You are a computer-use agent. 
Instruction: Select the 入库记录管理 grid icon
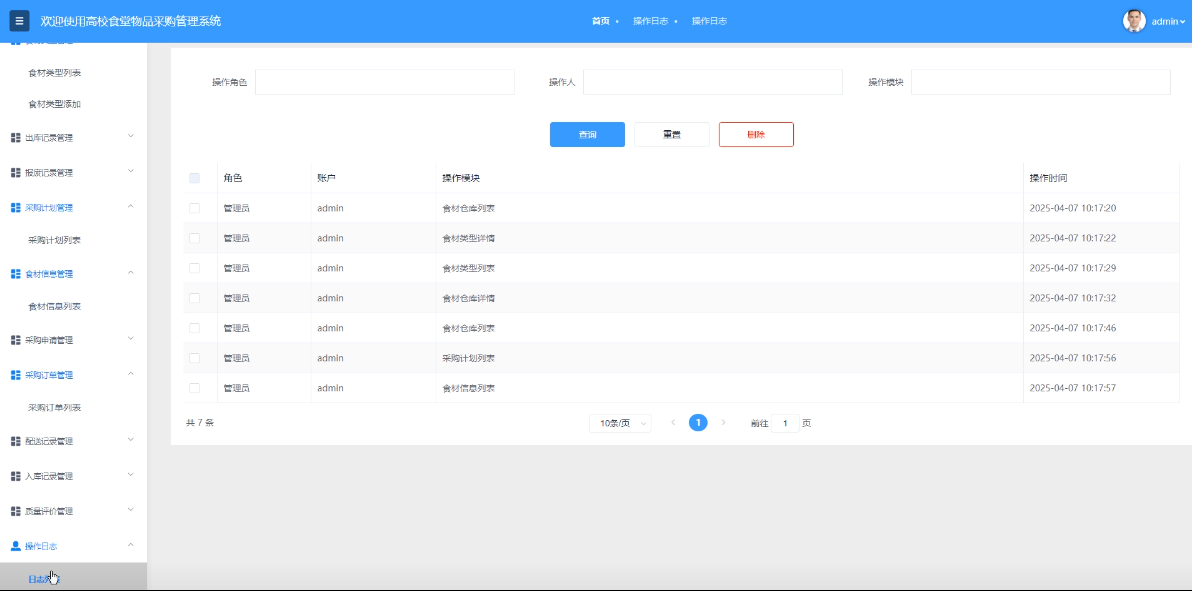click(x=15, y=476)
